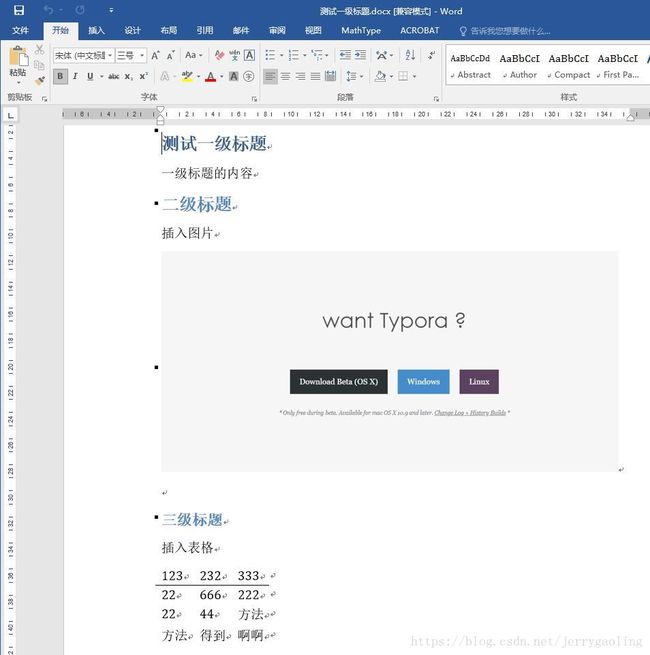Apply paragraph shading paint bucket

pyautogui.click(x=380, y=76)
